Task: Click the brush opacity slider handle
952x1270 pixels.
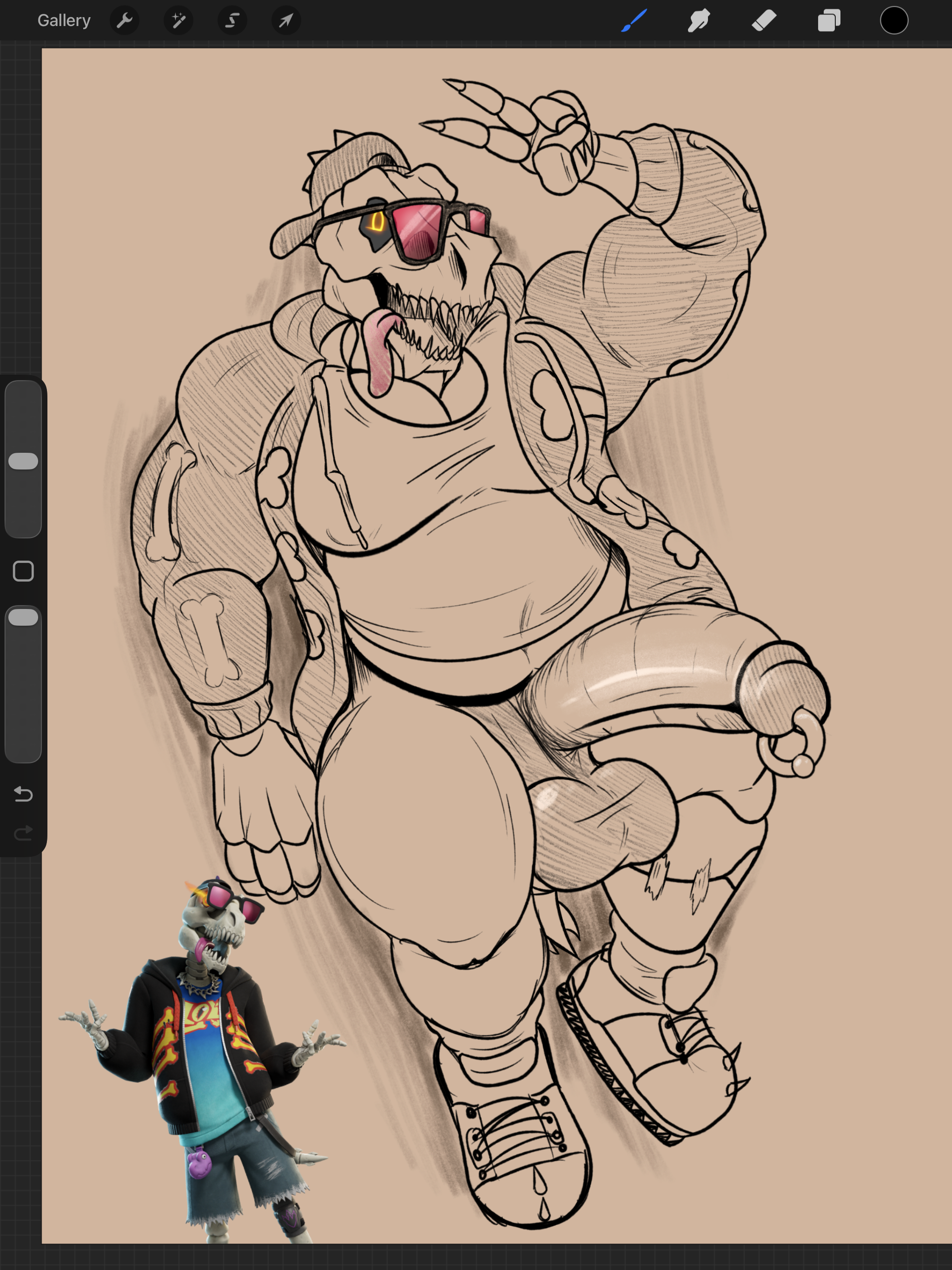Action: [x=23, y=617]
